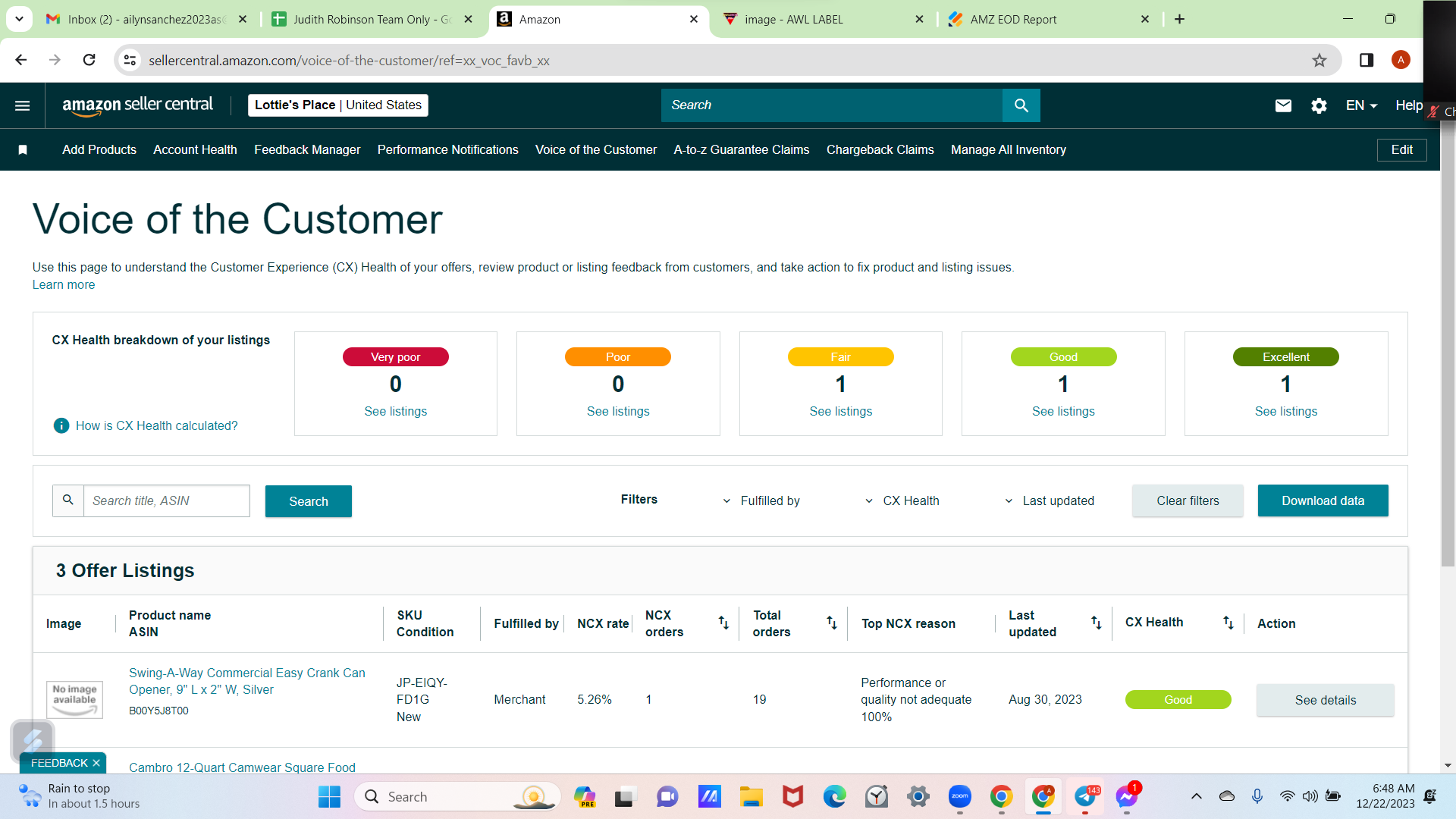The width and height of the screenshot is (1456, 819).
Task: Reload the page in Chrome
Action: (x=89, y=60)
